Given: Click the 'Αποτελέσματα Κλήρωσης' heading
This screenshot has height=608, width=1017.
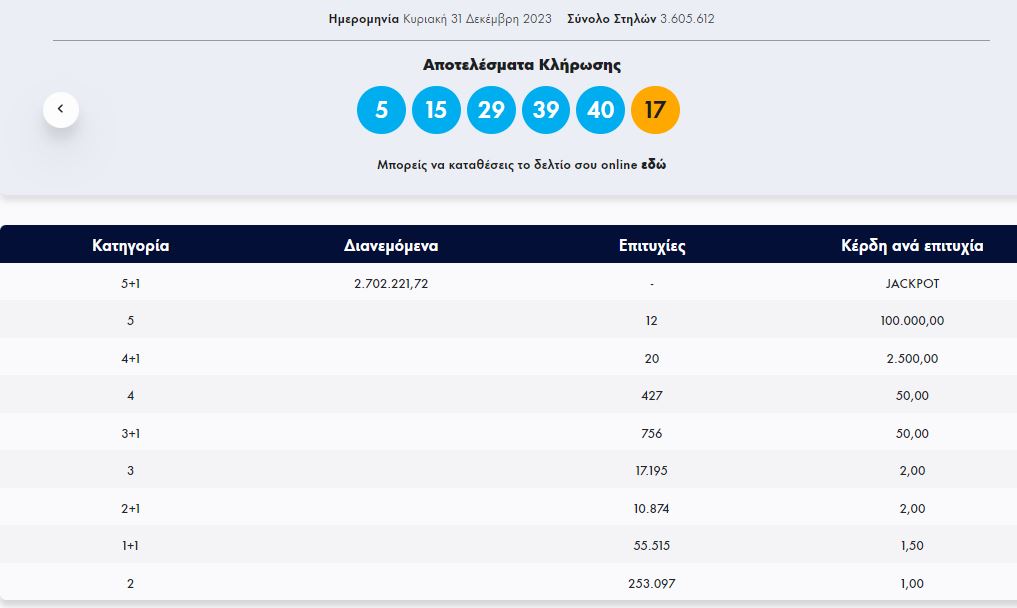Looking at the screenshot, I should point(521,65).
